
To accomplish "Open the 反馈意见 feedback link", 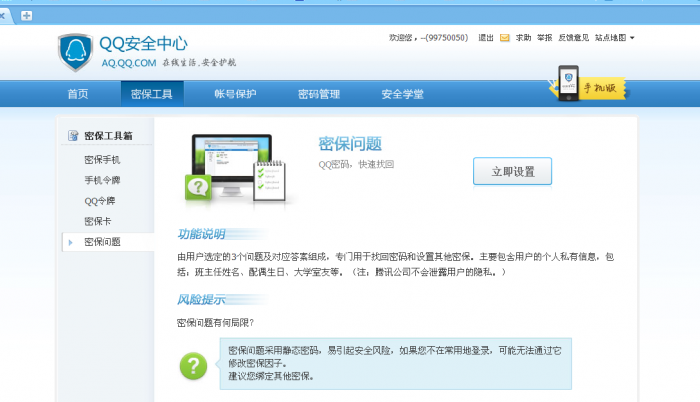I will (574, 38).
